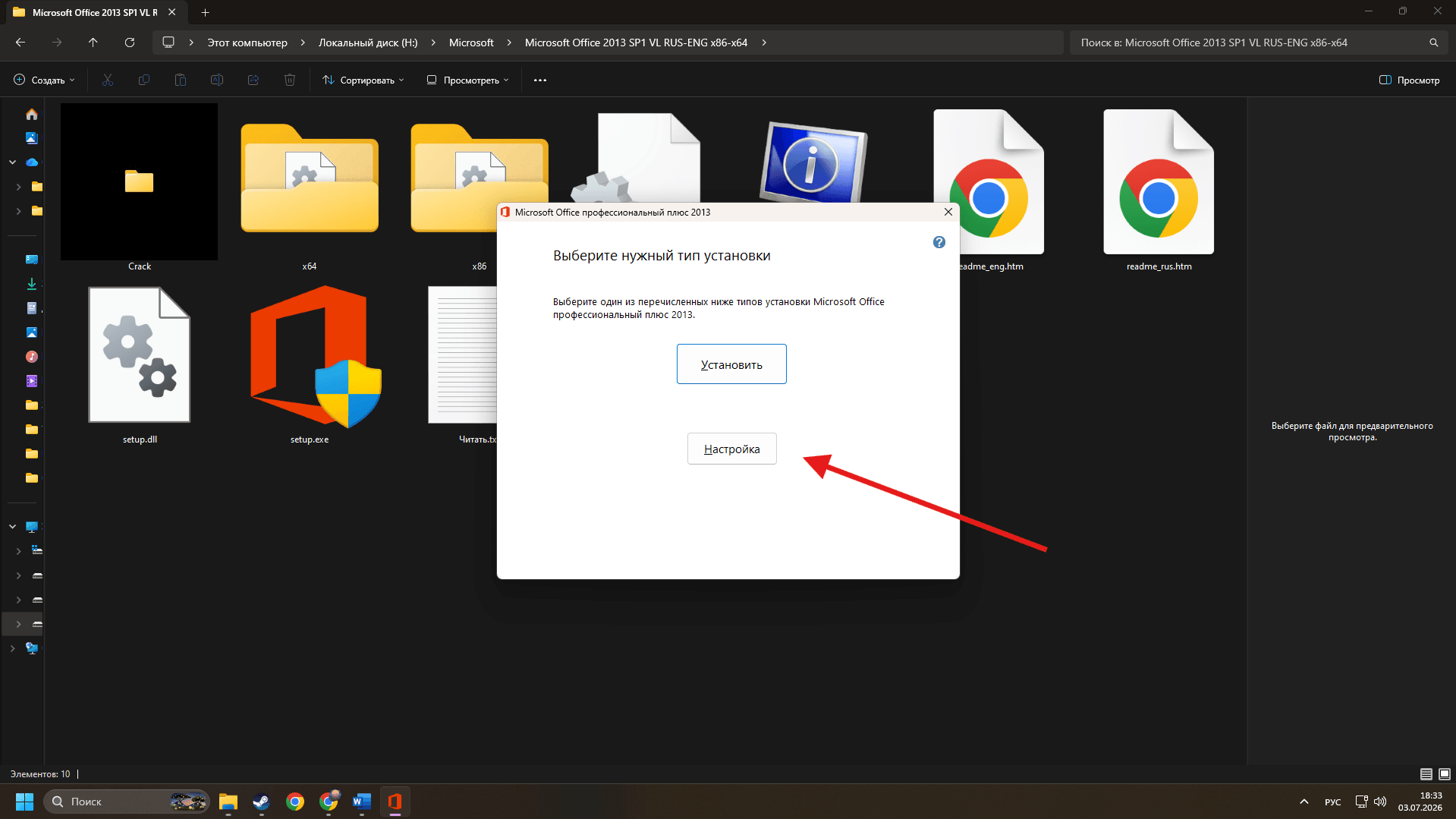
Task: Collapse the OneDrive tree node
Action: [x=12, y=162]
